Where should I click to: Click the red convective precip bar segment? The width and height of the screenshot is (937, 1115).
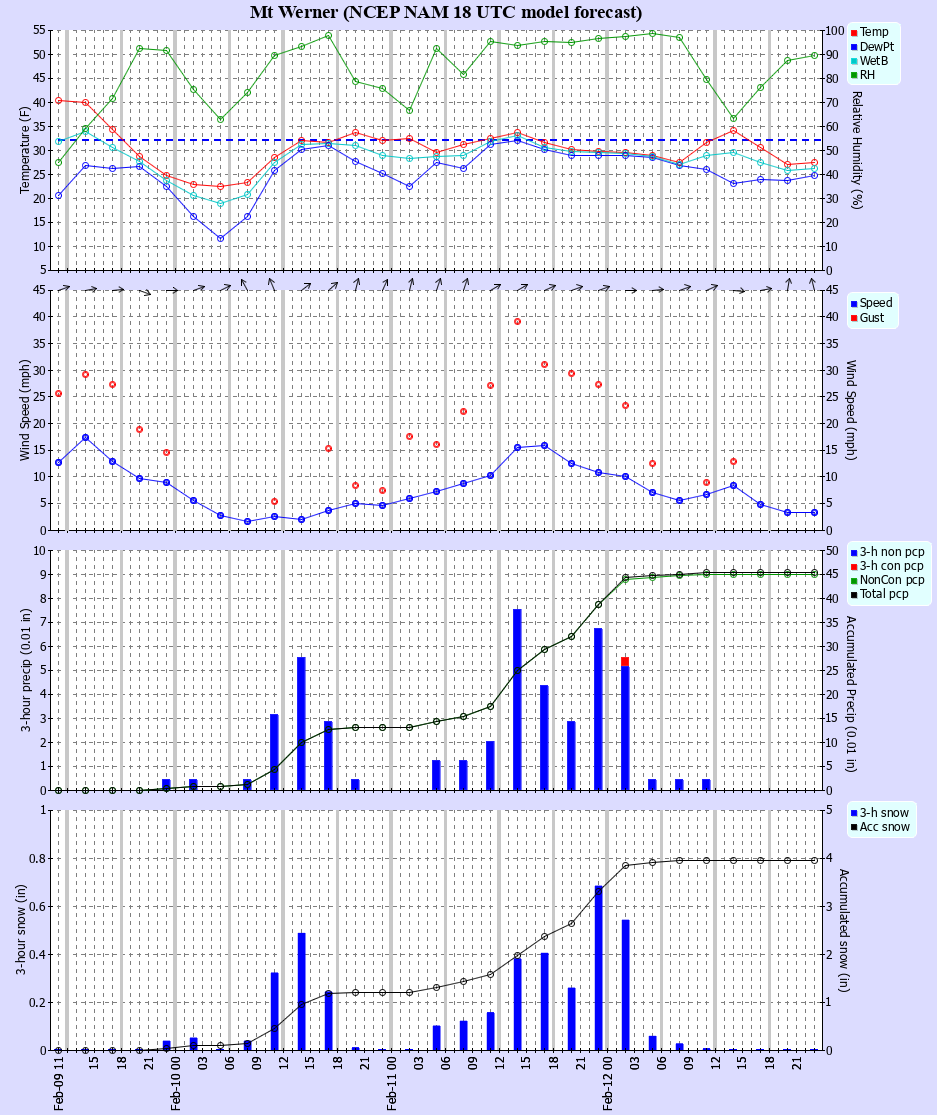coord(625,662)
